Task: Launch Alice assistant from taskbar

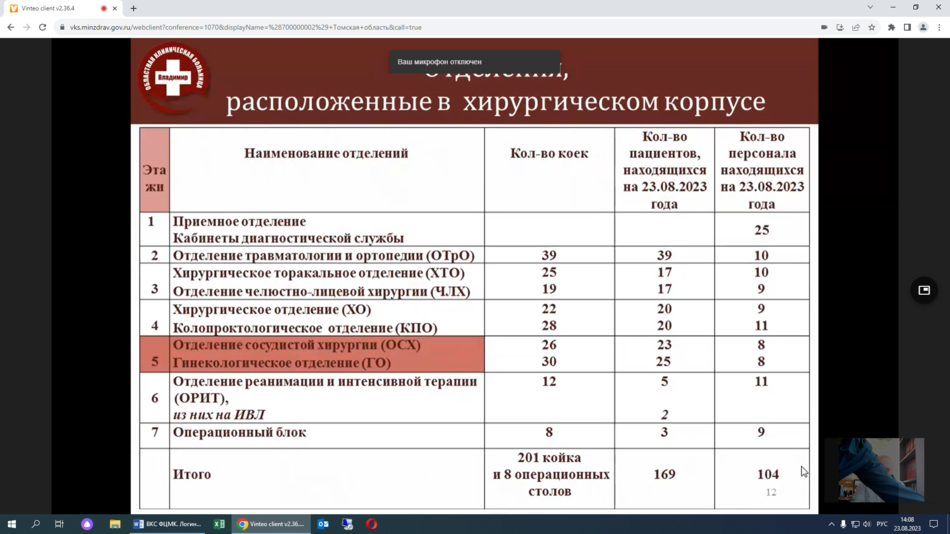Action: coord(87,524)
